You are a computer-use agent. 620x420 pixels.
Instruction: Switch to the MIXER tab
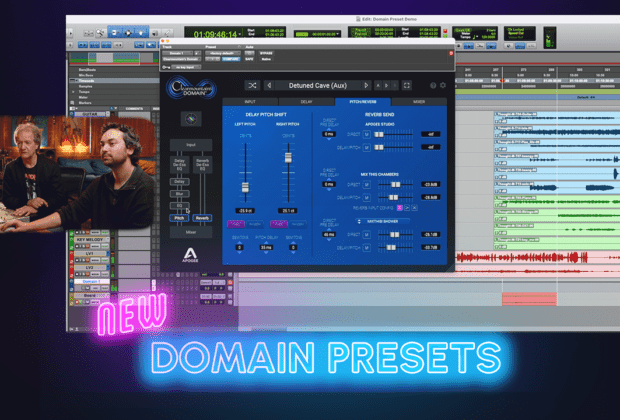pyautogui.click(x=419, y=102)
